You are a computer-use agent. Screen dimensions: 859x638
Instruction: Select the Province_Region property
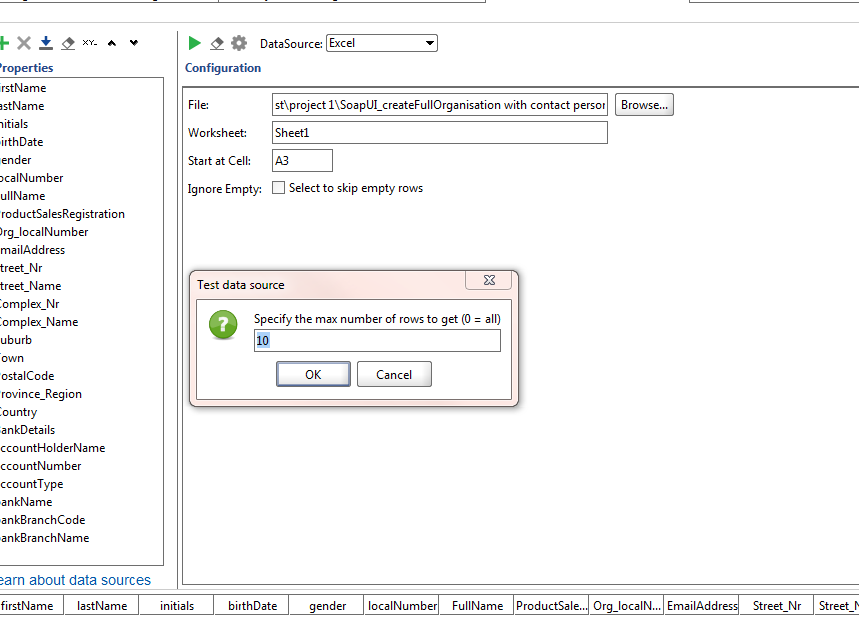tap(81, 394)
